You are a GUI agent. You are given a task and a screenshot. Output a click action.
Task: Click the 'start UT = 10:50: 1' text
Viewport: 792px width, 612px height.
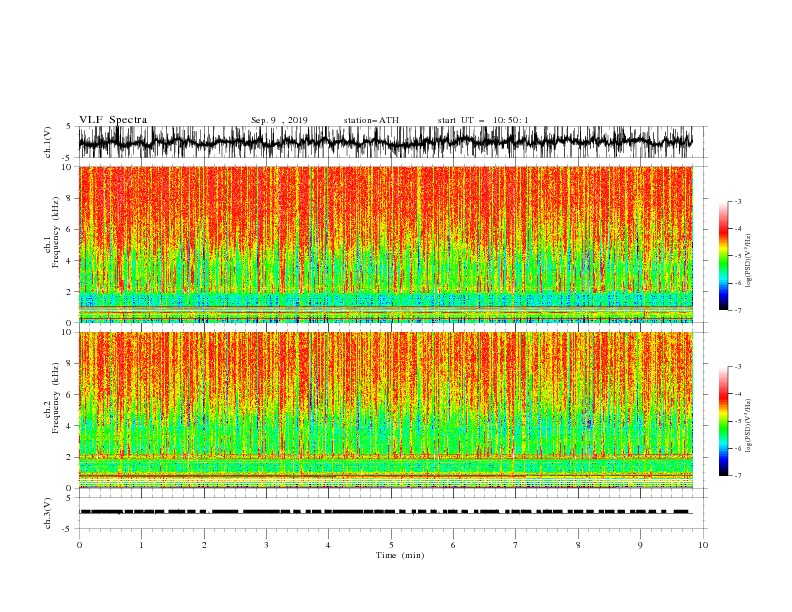(x=483, y=120)
